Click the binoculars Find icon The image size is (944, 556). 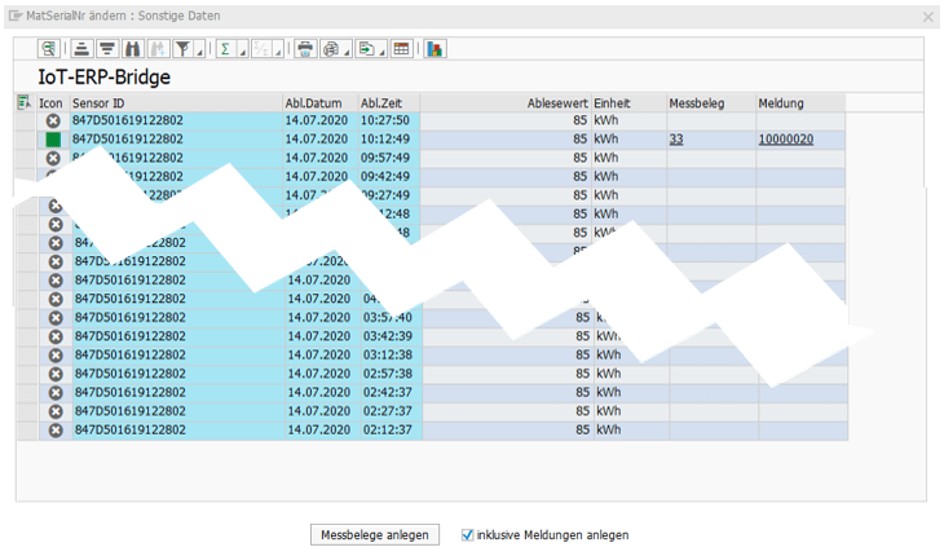132,49
